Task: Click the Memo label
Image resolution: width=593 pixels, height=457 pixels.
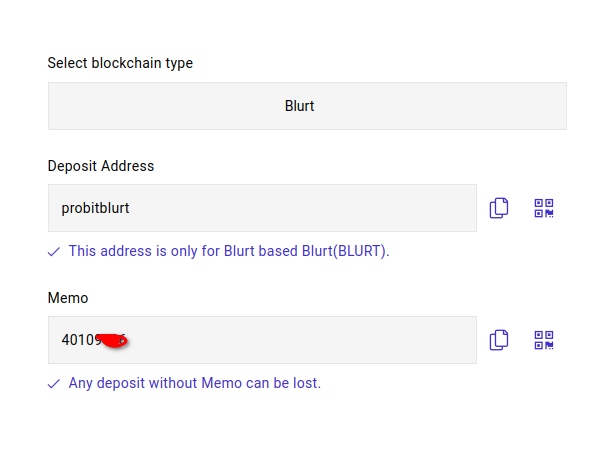Action: point(68,298)
